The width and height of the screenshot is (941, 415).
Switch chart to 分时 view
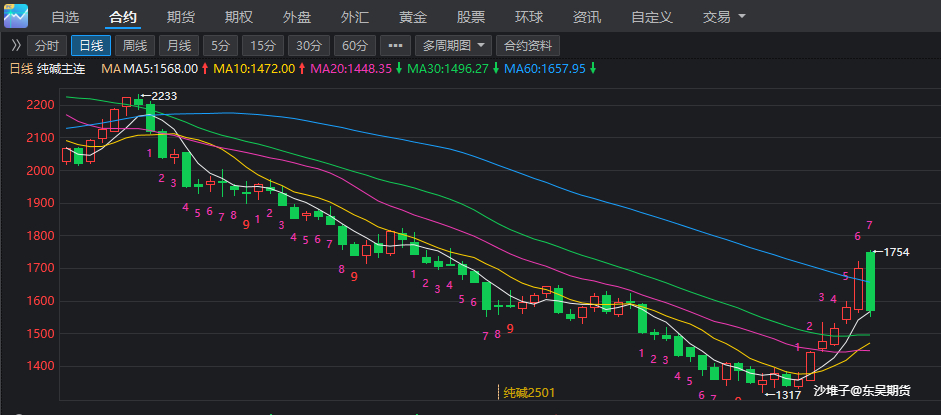pos(47,46)
